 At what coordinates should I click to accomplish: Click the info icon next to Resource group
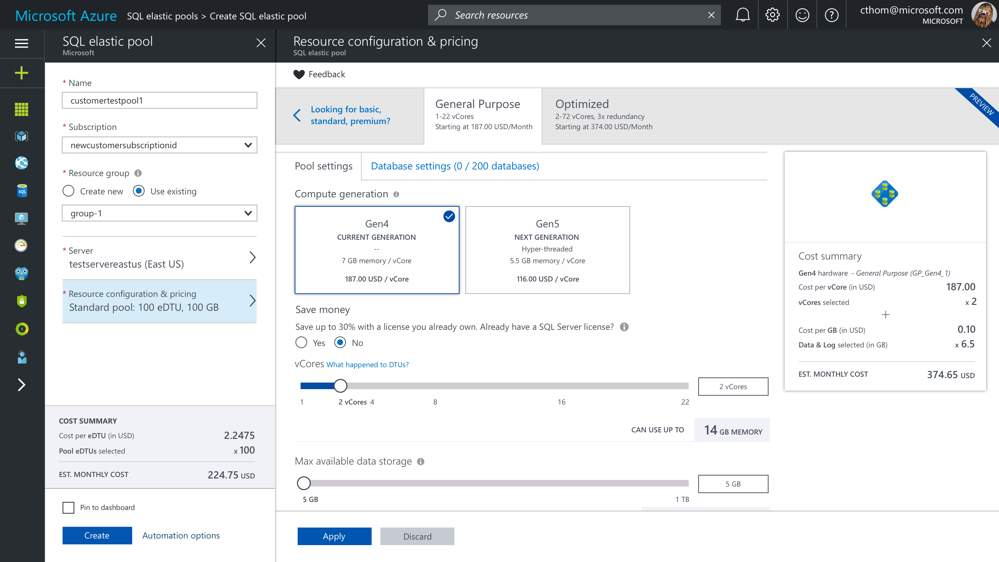tap(138, 173)
